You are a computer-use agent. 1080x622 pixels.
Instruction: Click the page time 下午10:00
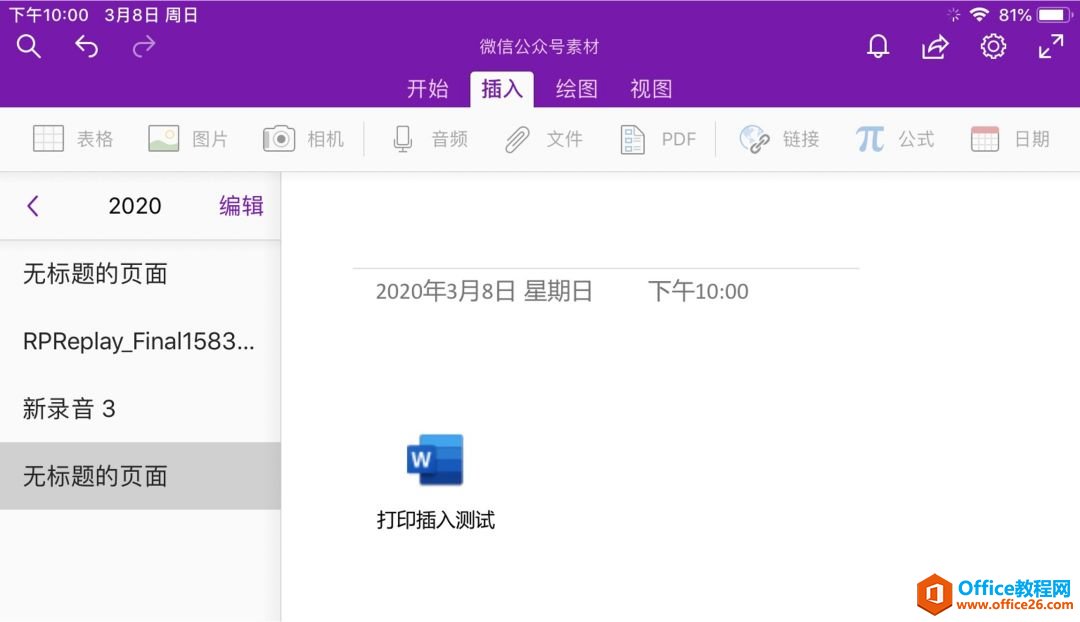coord(698,291)
